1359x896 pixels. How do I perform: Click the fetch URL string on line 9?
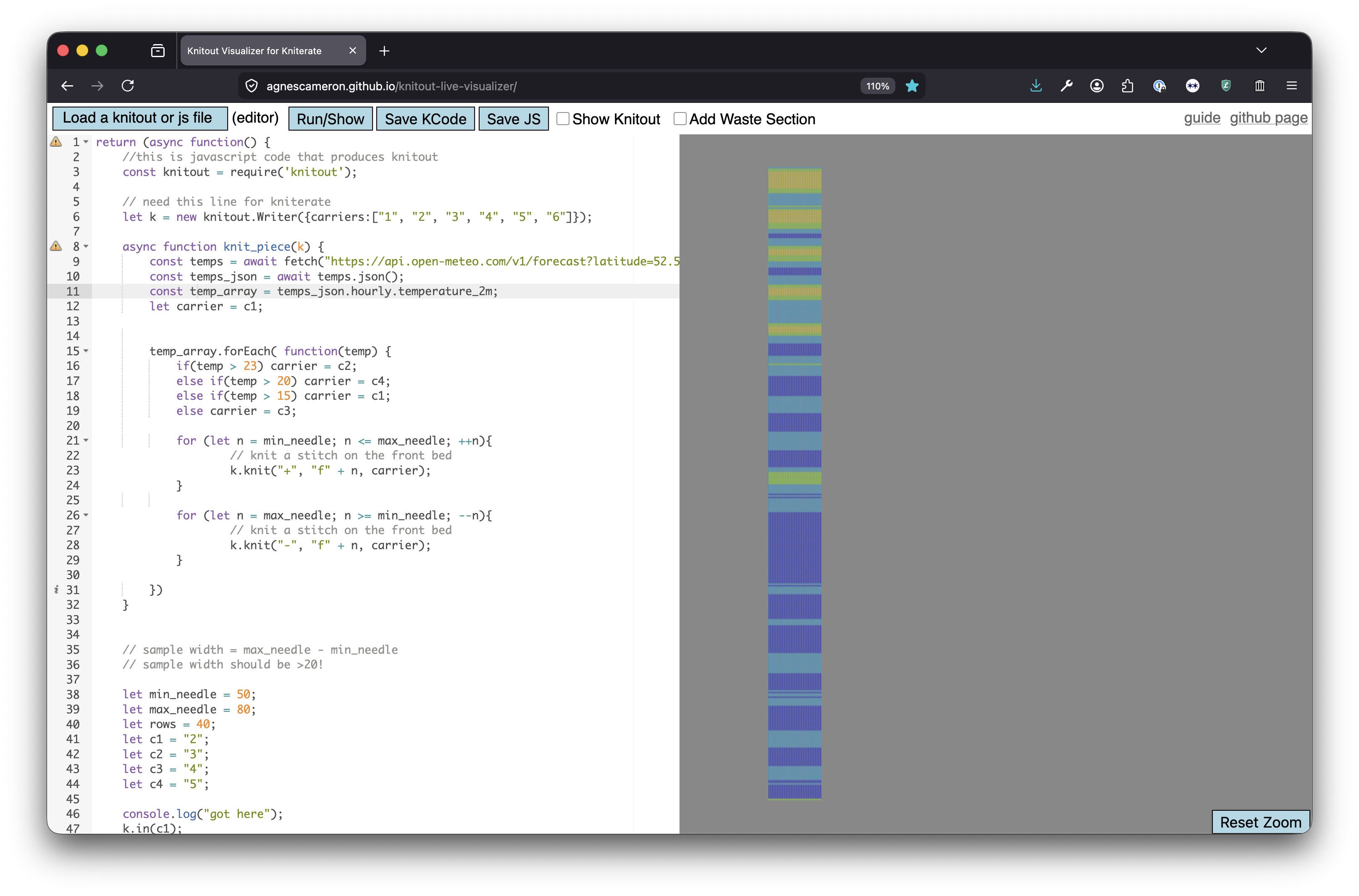[x=502, y=261]
